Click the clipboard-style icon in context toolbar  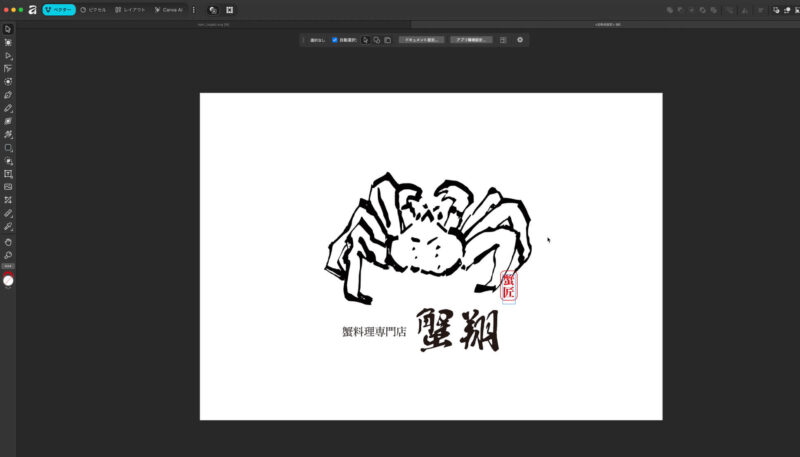[x=388, y=40]
